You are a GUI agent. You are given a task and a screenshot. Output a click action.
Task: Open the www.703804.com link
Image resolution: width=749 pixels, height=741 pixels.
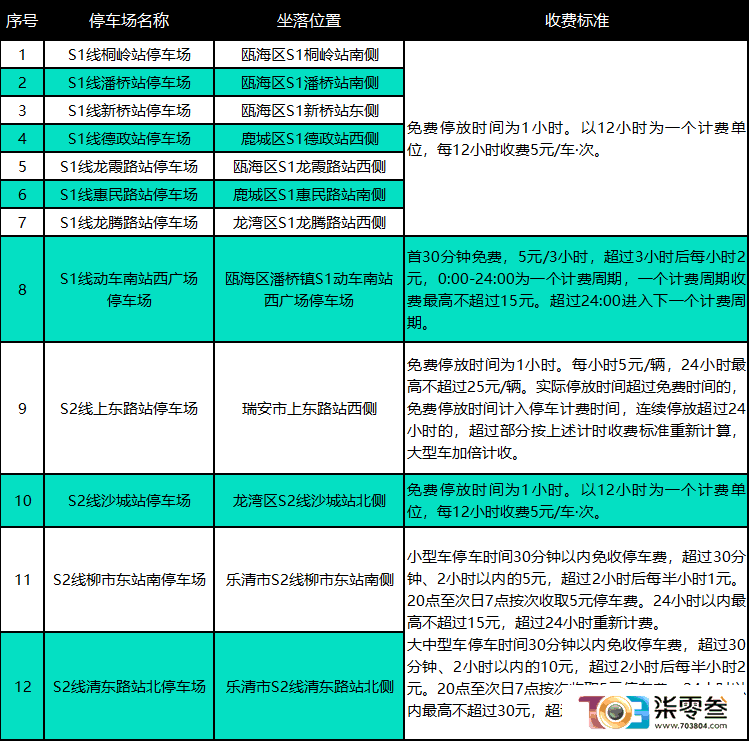(690, 726)
